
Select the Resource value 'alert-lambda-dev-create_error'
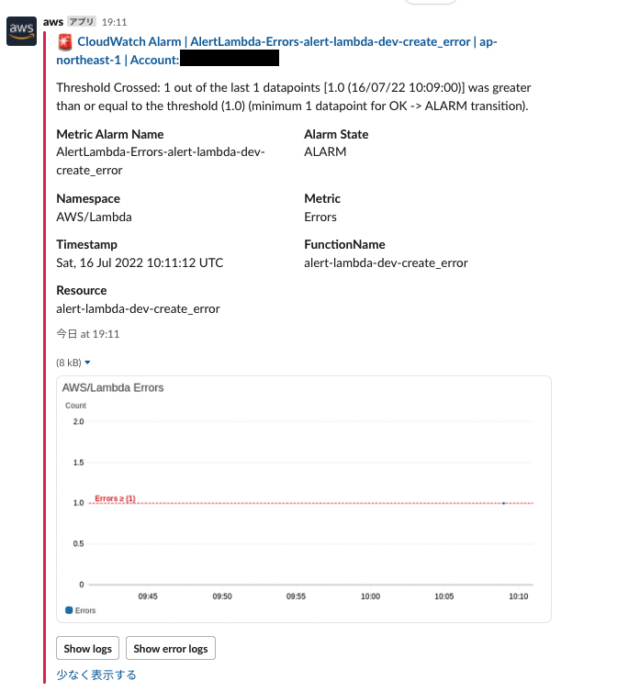pyautogui.click(x=138, y=309)
